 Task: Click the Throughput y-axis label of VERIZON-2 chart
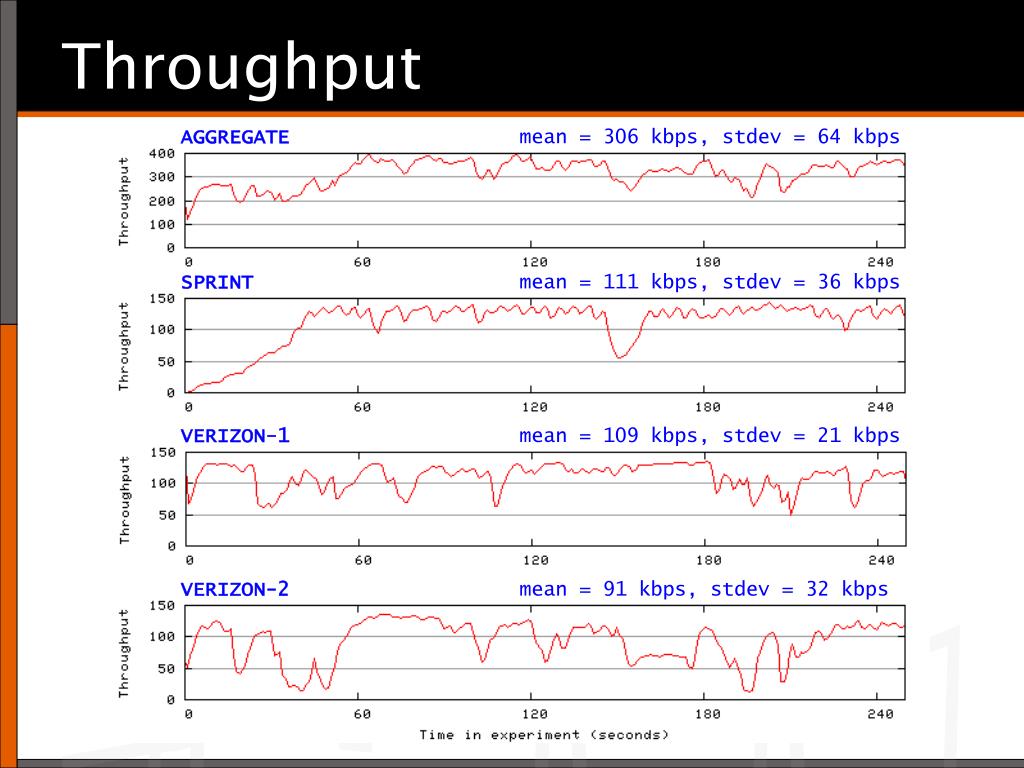coord(124,653)
